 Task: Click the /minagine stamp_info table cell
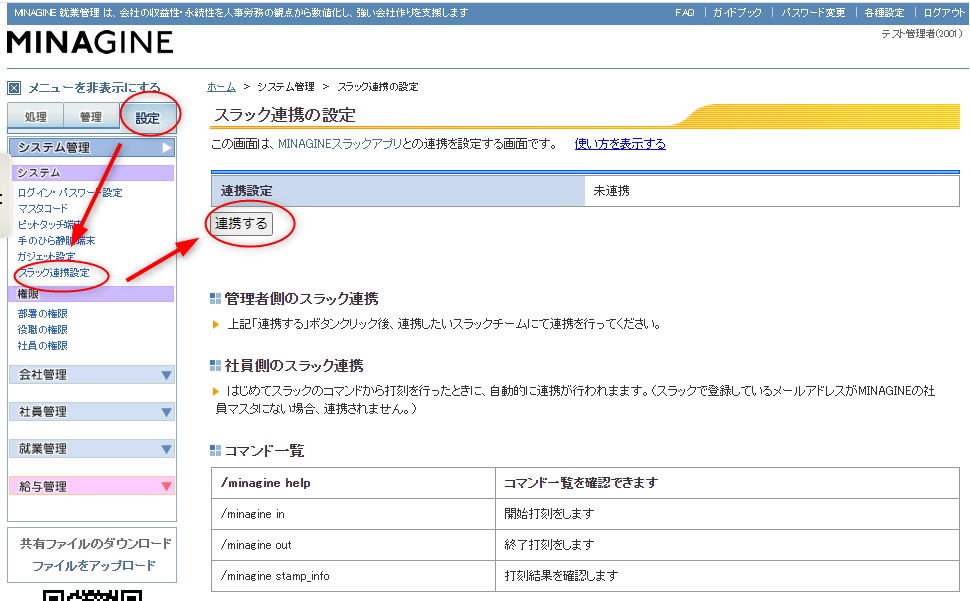coord(353,576)
